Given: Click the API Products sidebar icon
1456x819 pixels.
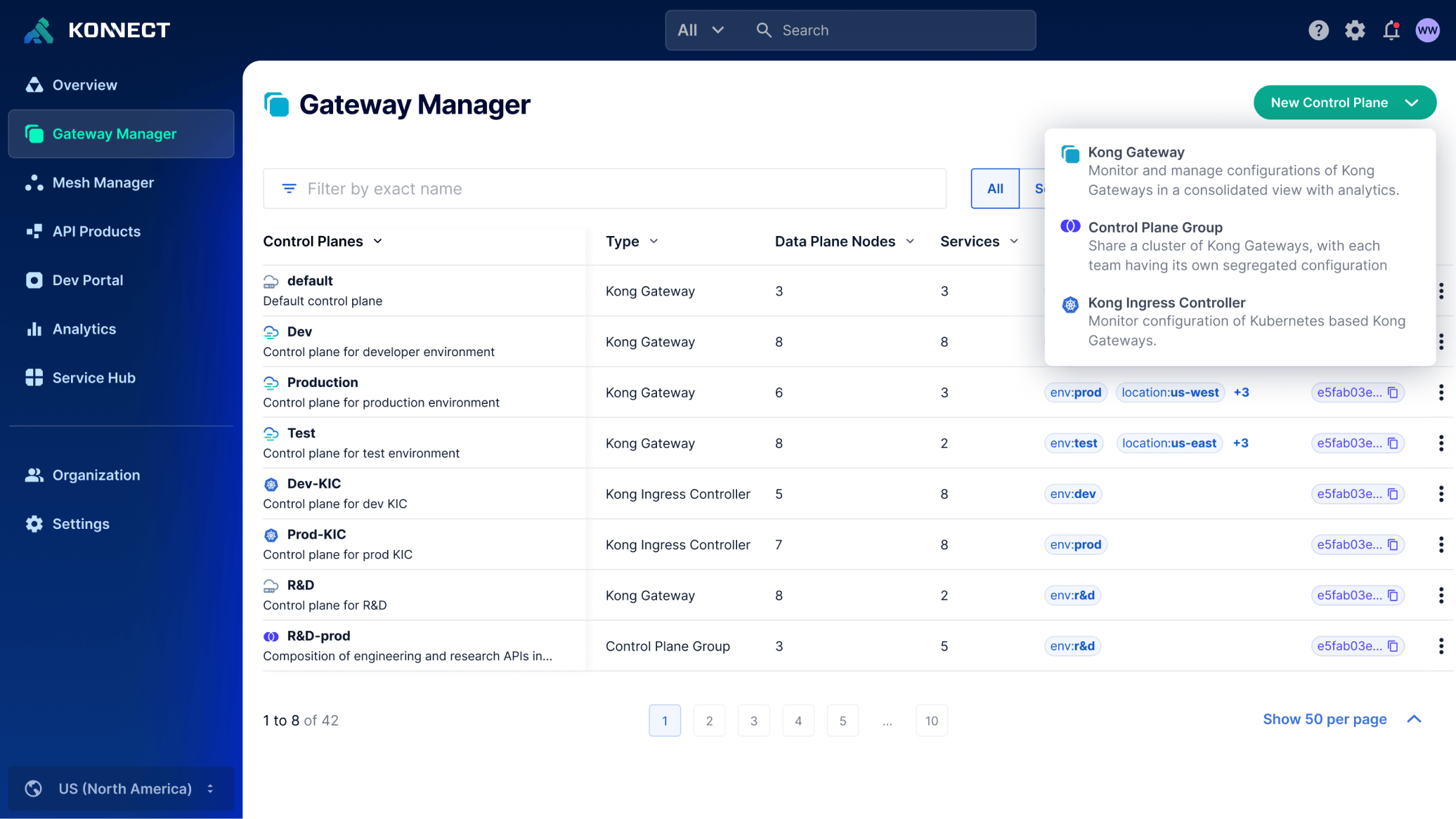Looking at the screenshot, I should pyautogui.click(x=32, y=231).
